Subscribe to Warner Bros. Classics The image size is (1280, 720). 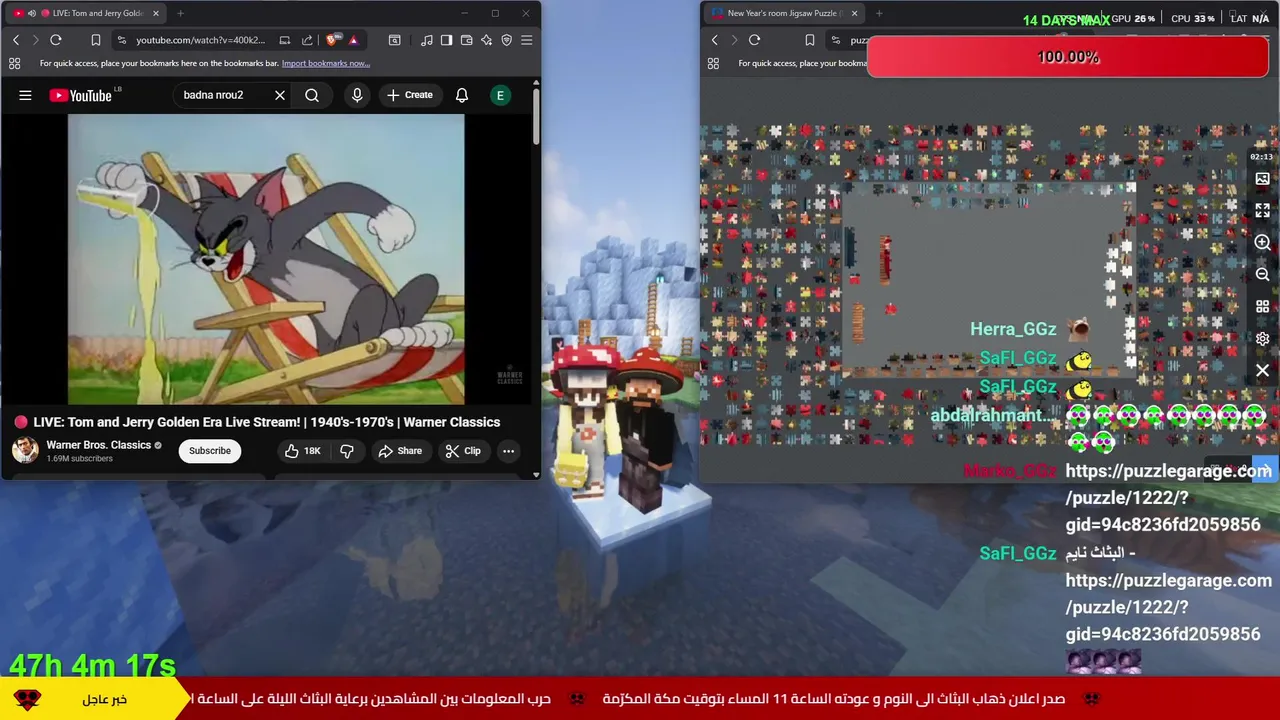(210, 450)
